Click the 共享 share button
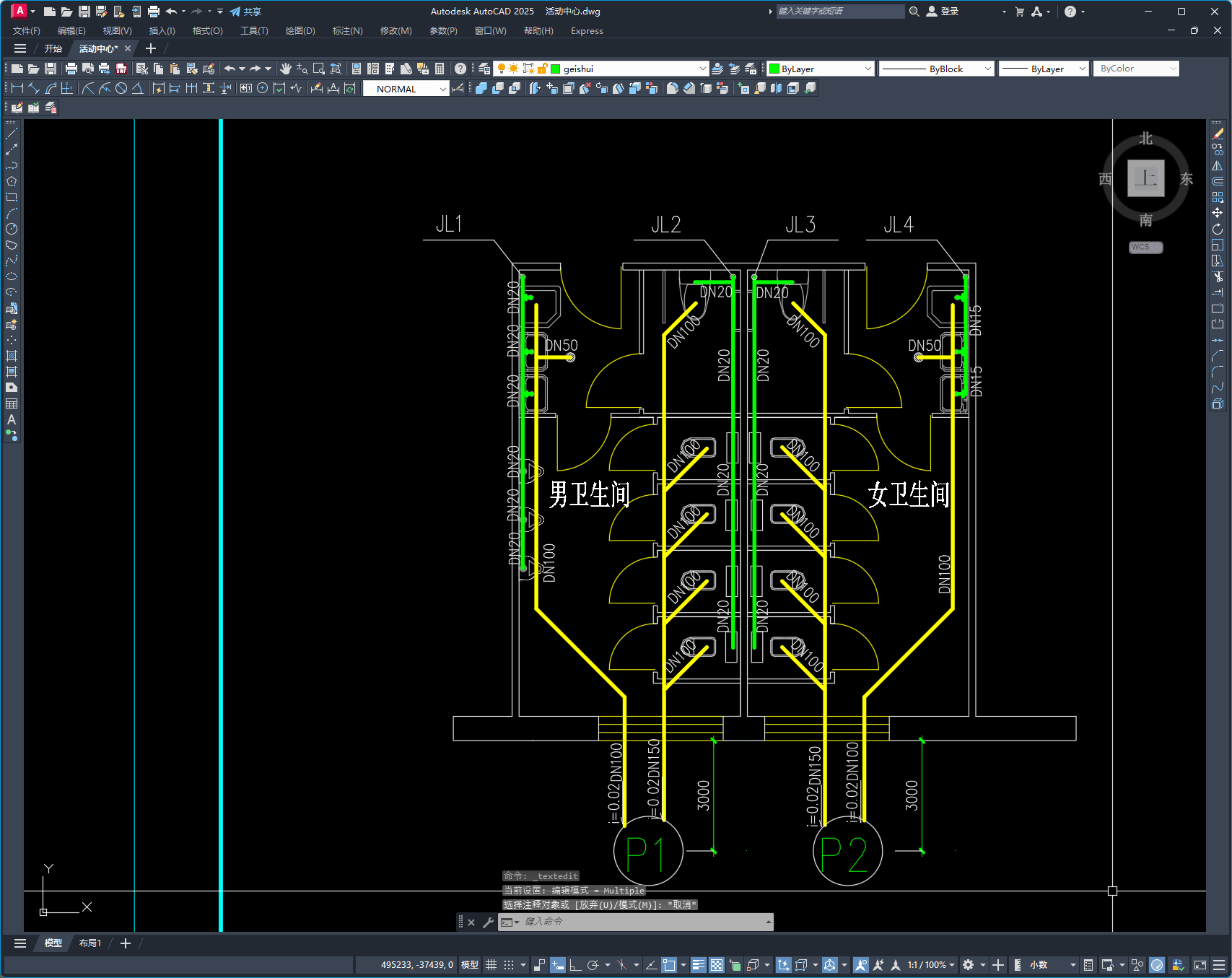This screenshot has width=1232, height=978. click(x=245, y=12)
